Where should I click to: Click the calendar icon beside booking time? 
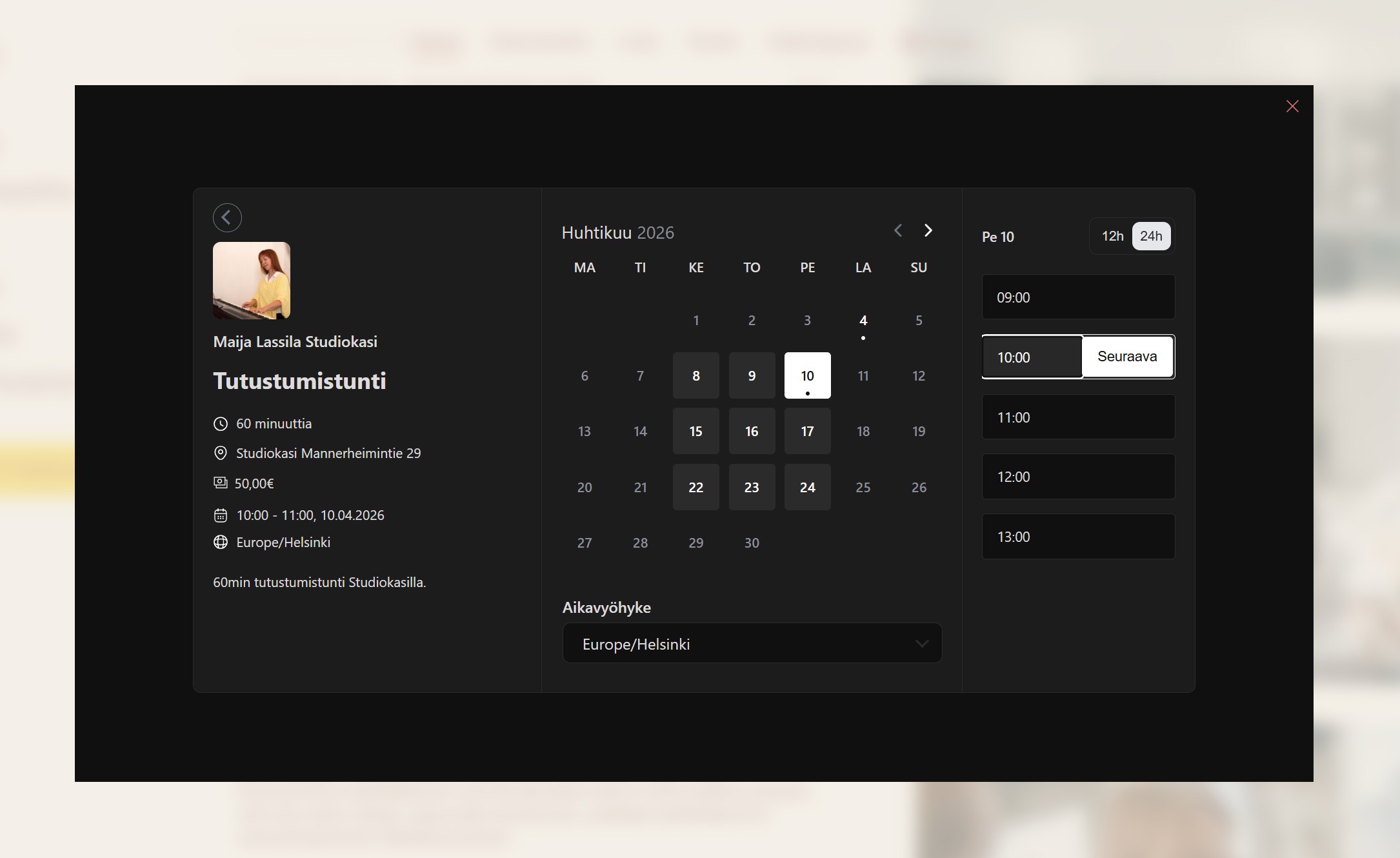coord(221,515)
